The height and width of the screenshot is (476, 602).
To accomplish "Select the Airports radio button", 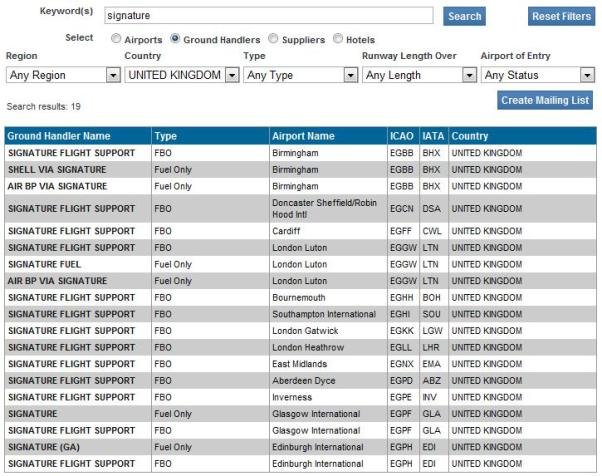I will [x=116, y=38].
